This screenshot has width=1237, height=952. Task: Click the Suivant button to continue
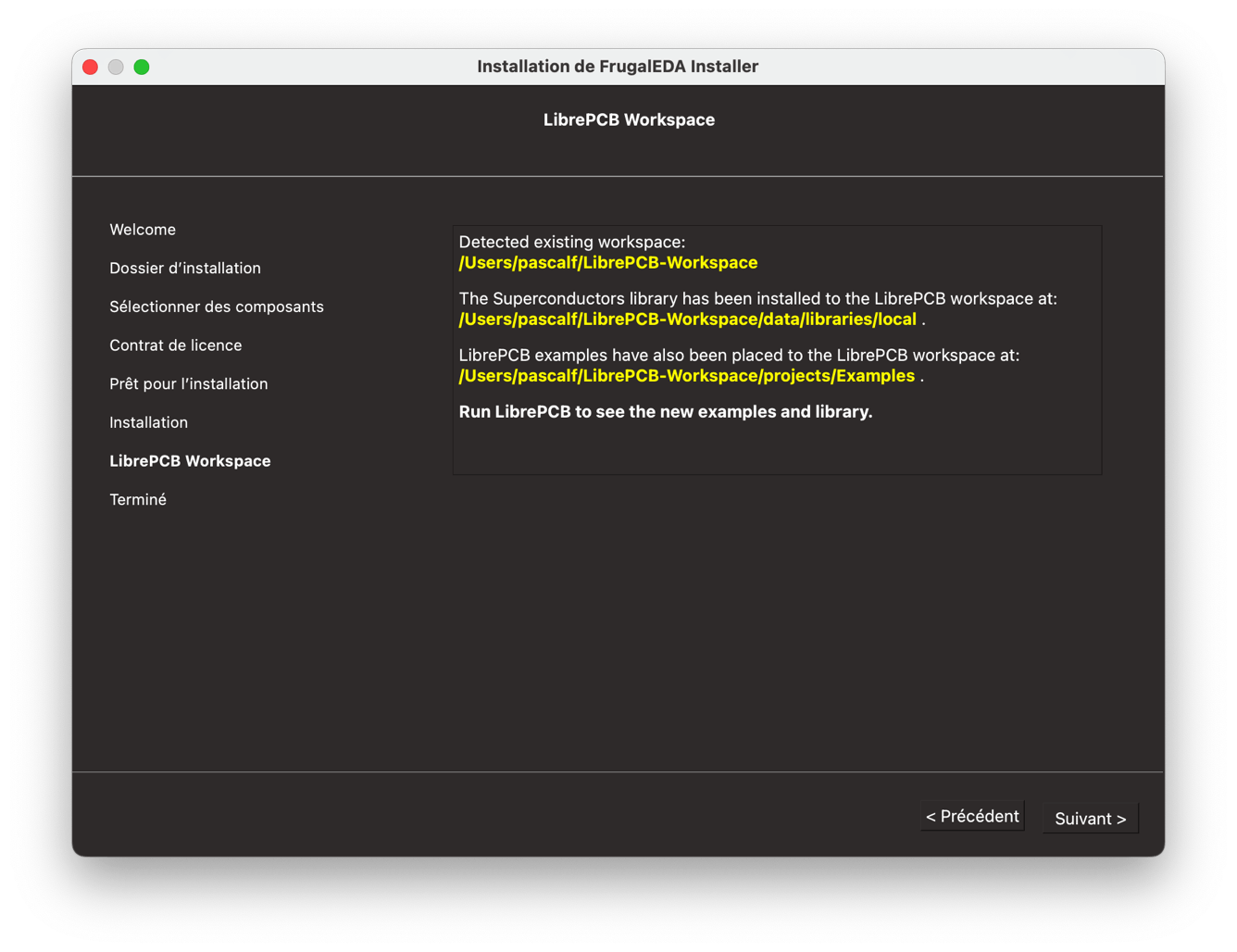click(1090, 819)
